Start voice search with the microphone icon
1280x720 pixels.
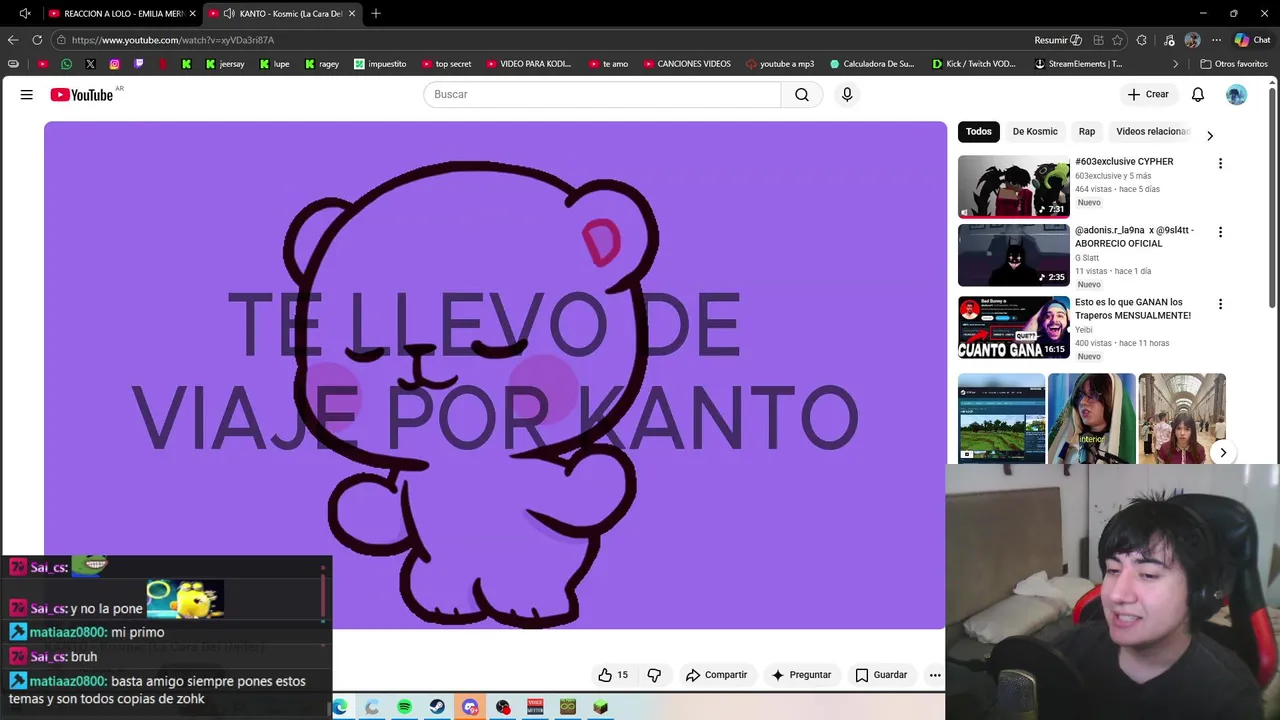click(x=847, y=94)
